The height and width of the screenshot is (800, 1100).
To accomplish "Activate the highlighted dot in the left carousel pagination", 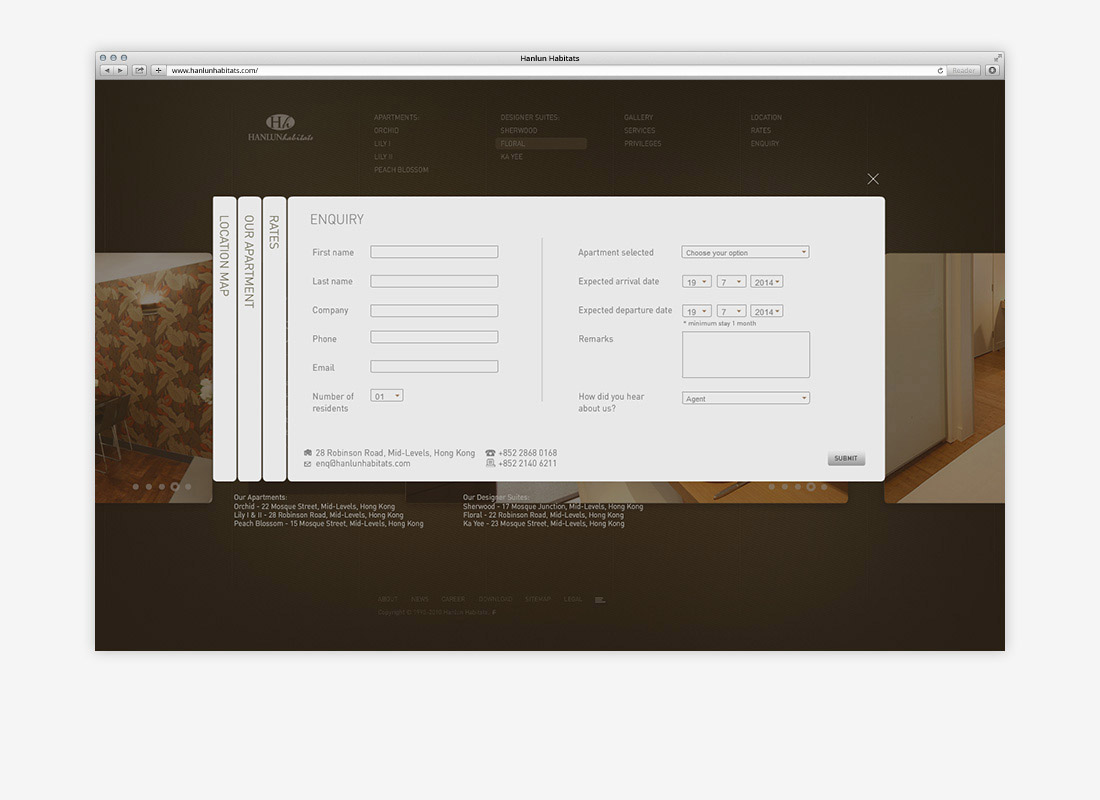I will tap(175, 487).
